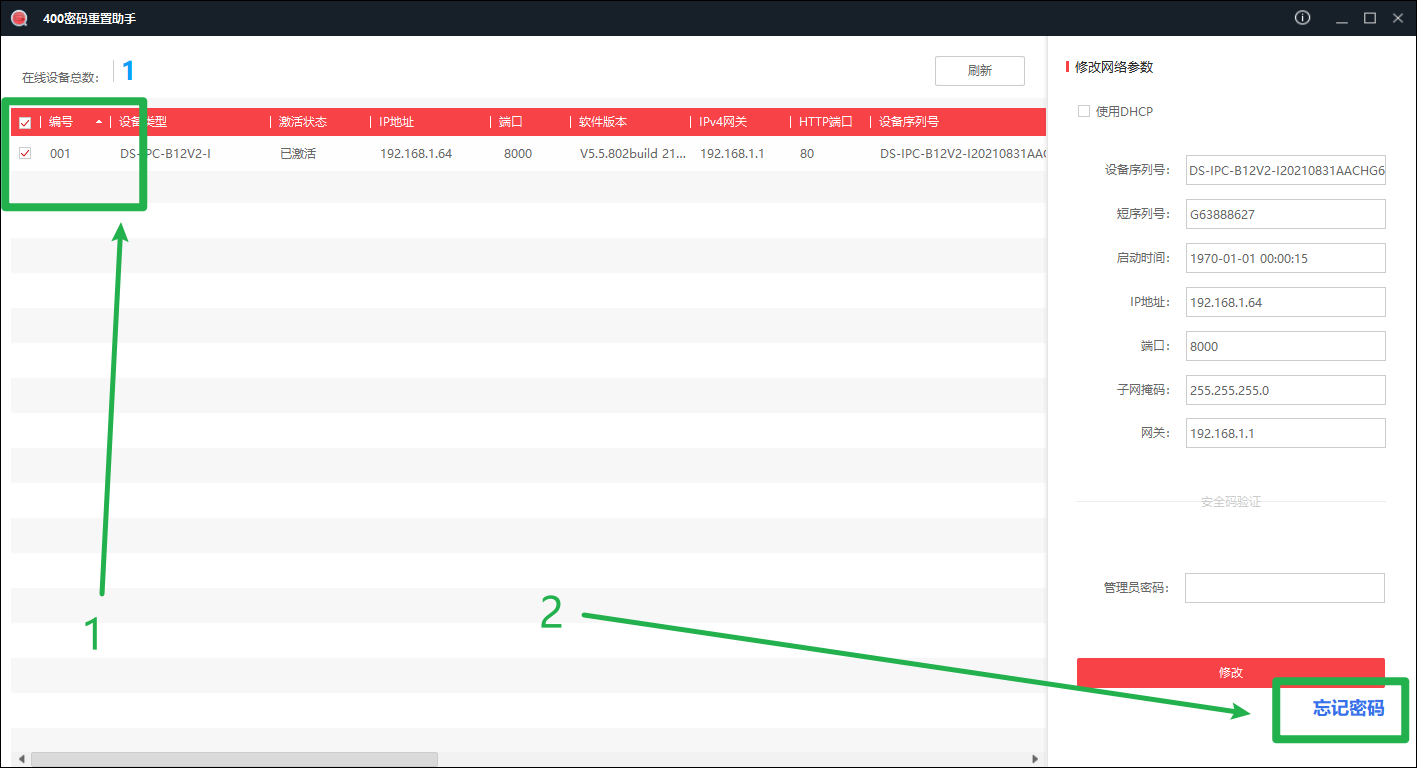1417x768 pixels.
Task: Select the V5.5.802build version cell
Action: 633,154
